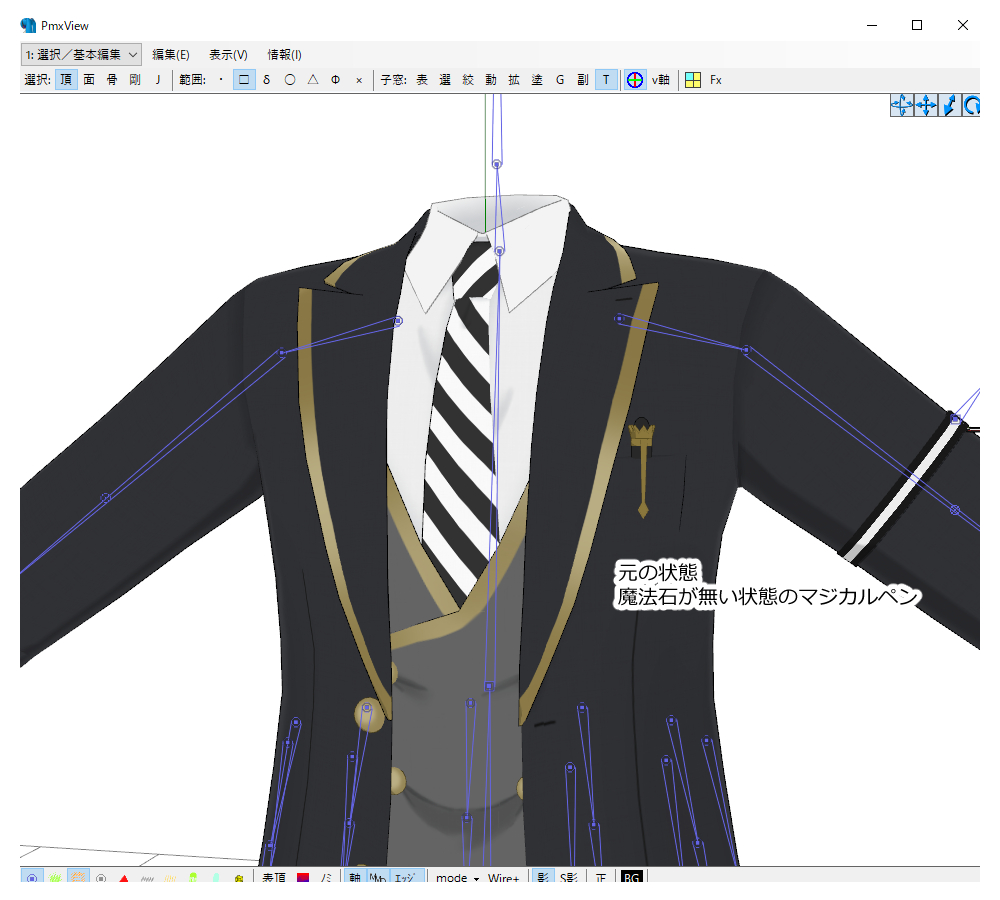1000x900 pixels.
Task: Toggle the S影 self-shadow display
Action: (568, 877)
